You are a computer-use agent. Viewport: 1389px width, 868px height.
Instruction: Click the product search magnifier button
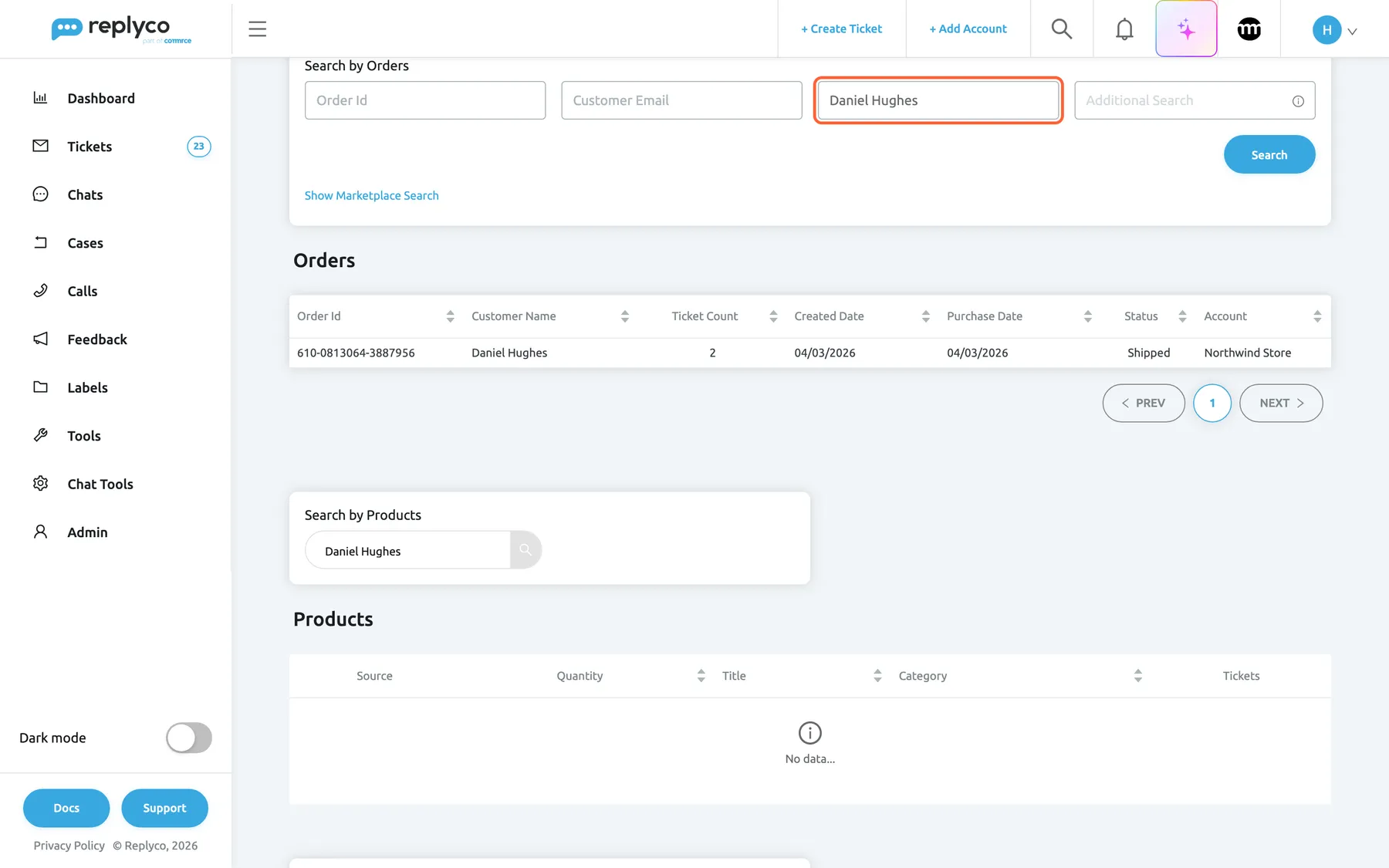coord(526,549)
